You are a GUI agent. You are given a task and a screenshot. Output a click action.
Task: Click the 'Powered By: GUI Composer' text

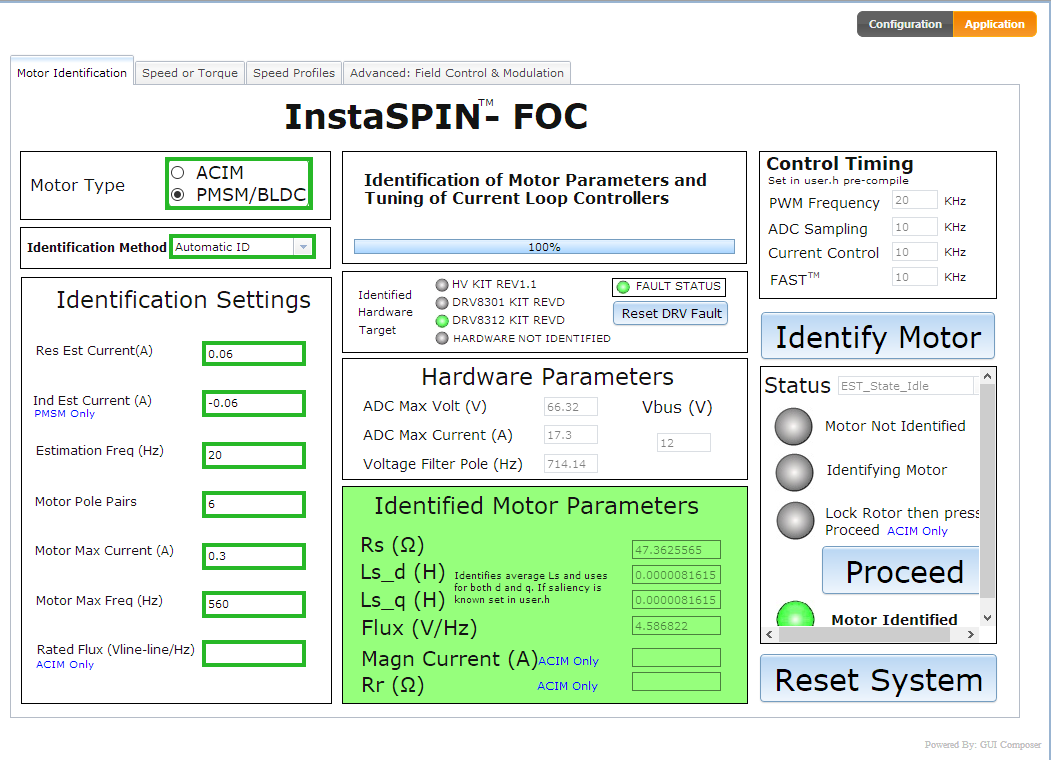click(x=983, y=745)
